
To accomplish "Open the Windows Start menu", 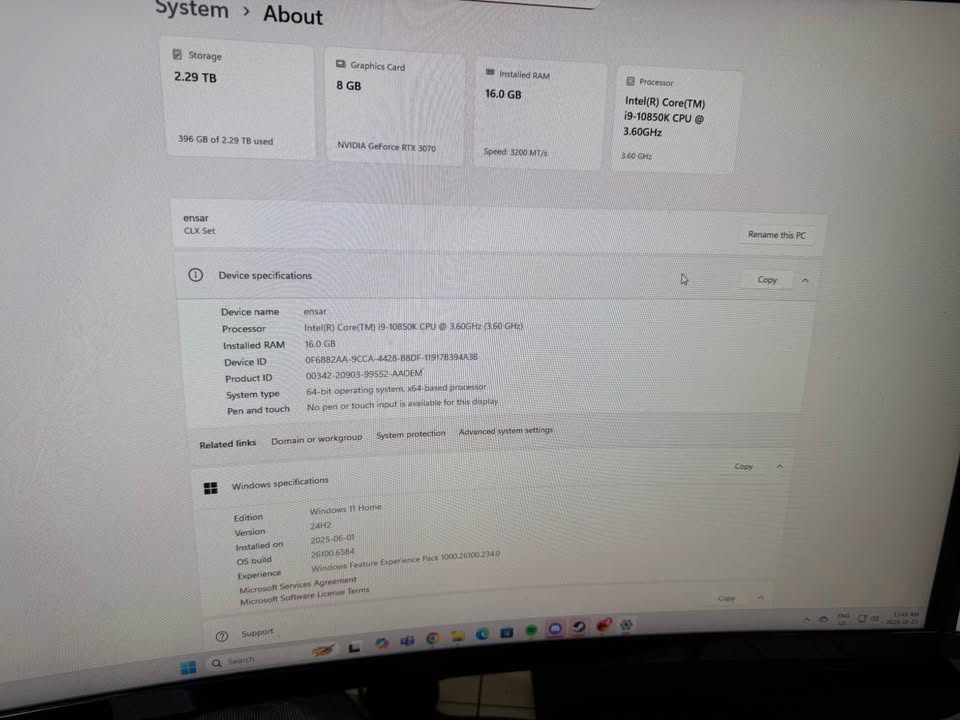I will point(189,667).
